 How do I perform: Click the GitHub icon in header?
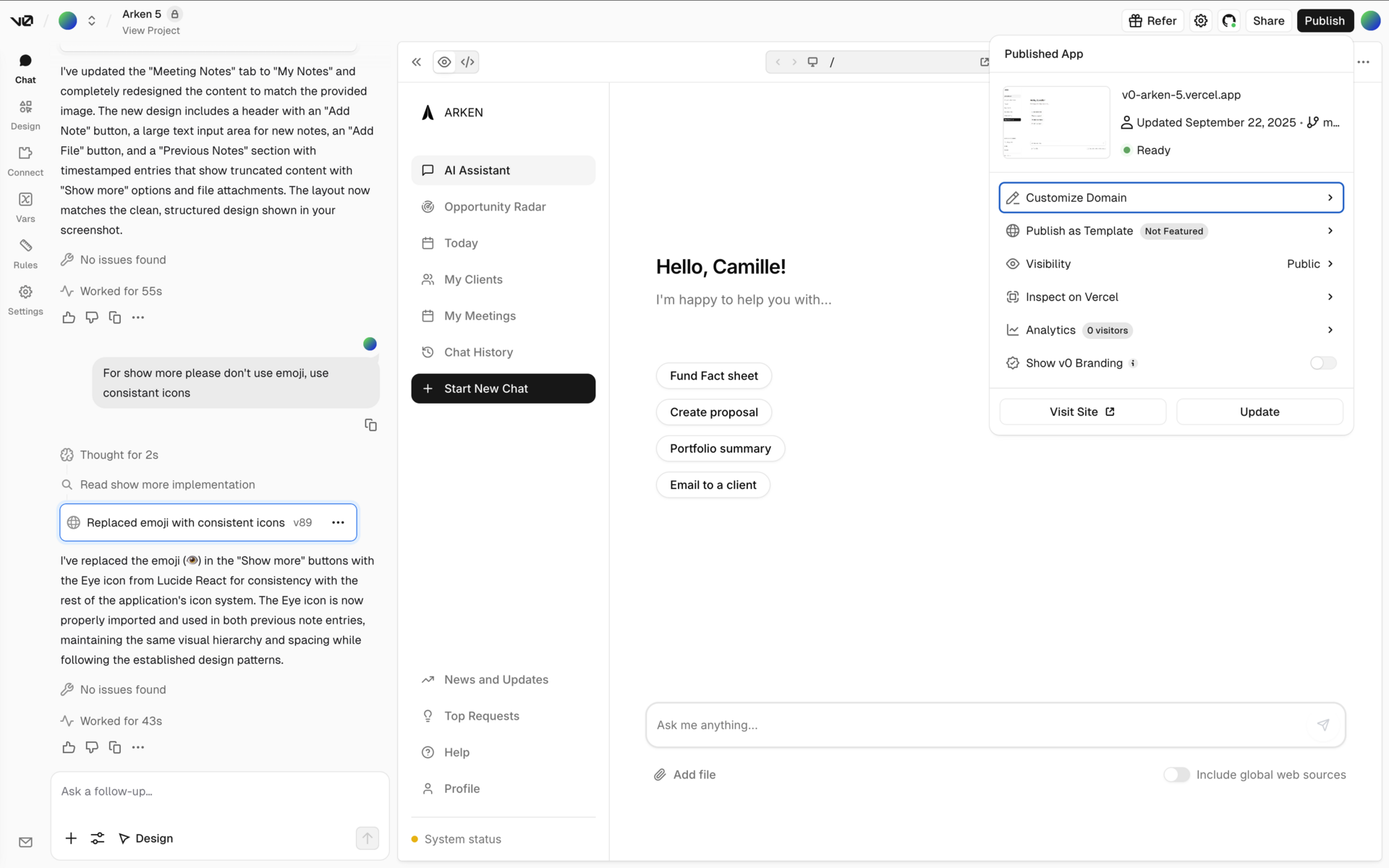click(x=1228, y=21)
